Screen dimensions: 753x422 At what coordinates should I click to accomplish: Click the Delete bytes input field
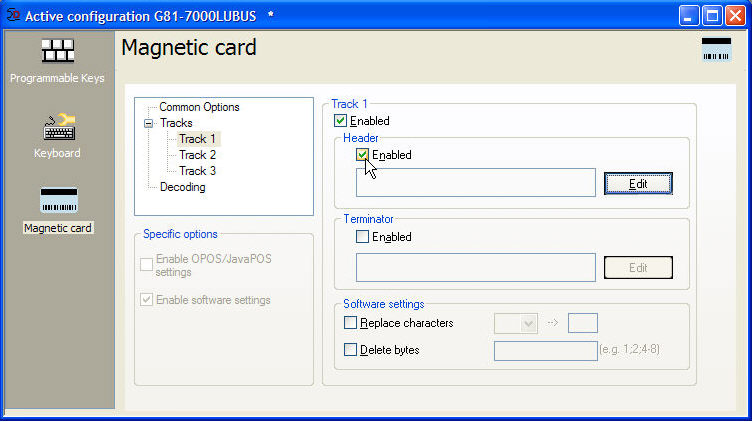(x=545, y=350)
